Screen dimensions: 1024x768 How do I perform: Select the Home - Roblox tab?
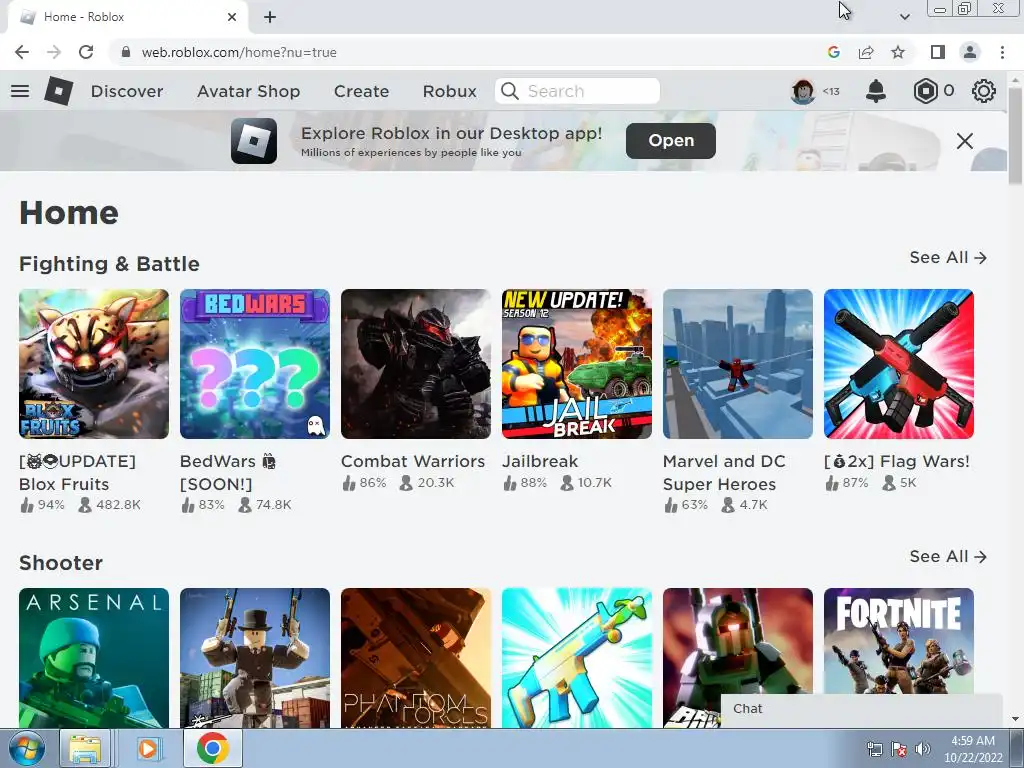click(x=127, y=17)
